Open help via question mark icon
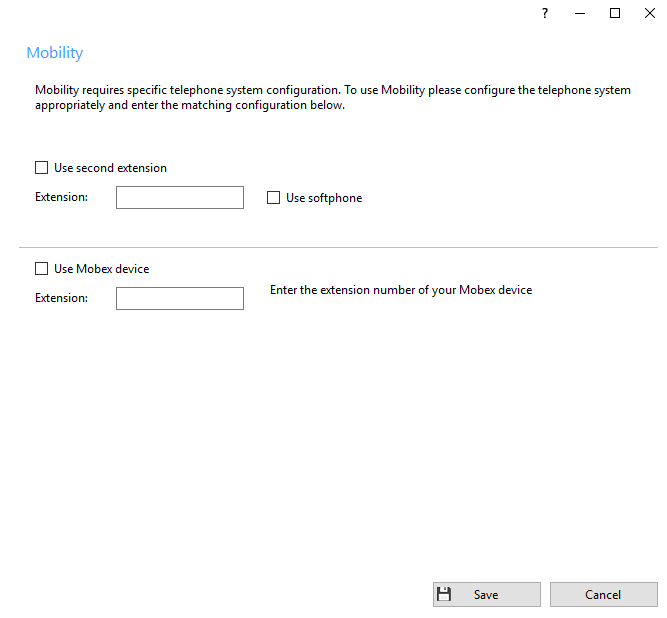Image resolution: width=667 pixels, height=618 pixels. (x=545, y=14)
